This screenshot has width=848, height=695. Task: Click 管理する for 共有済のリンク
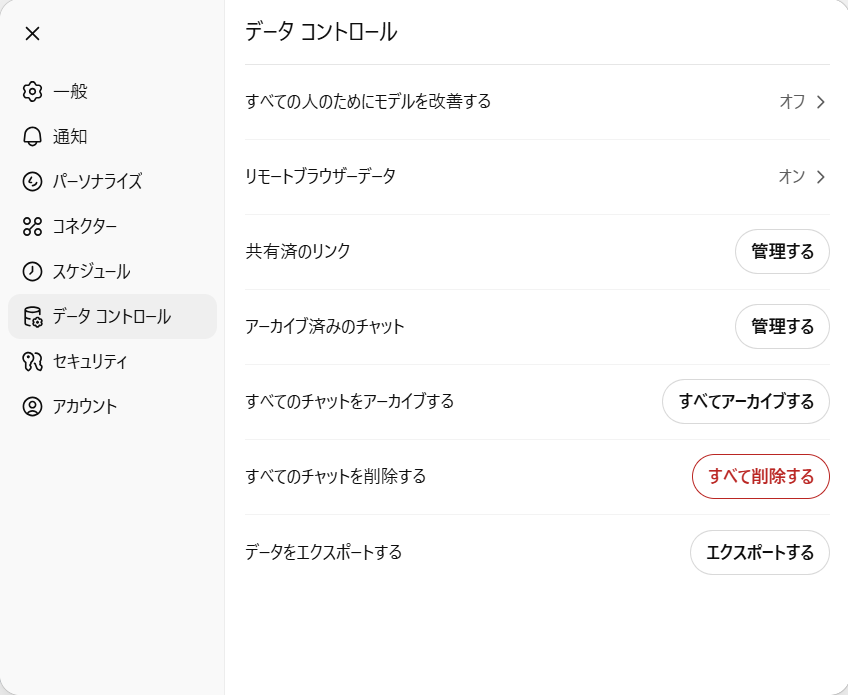pyautogui.click(x=782, y=251)
